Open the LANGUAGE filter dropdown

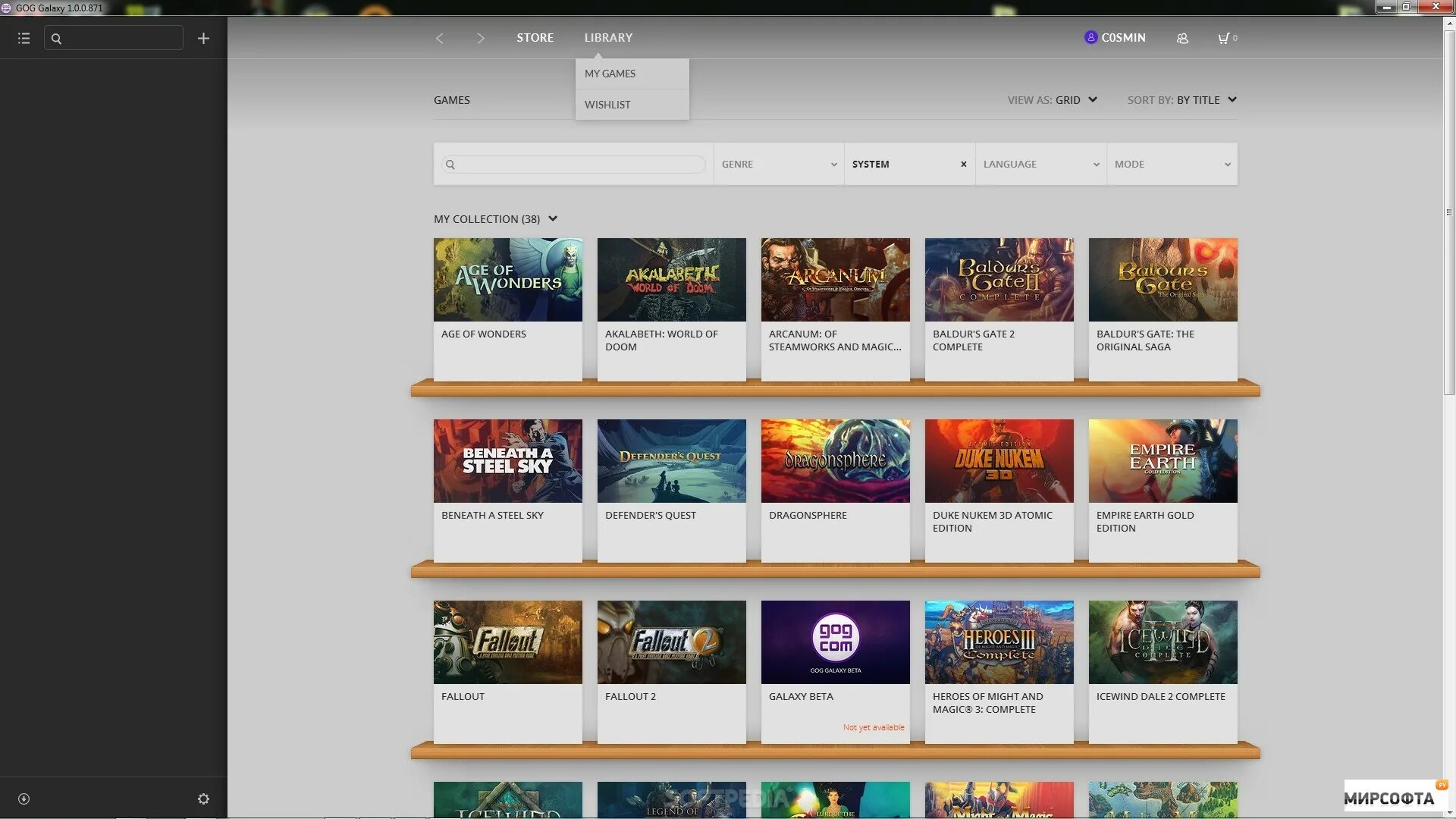(x=1040, y=164)
